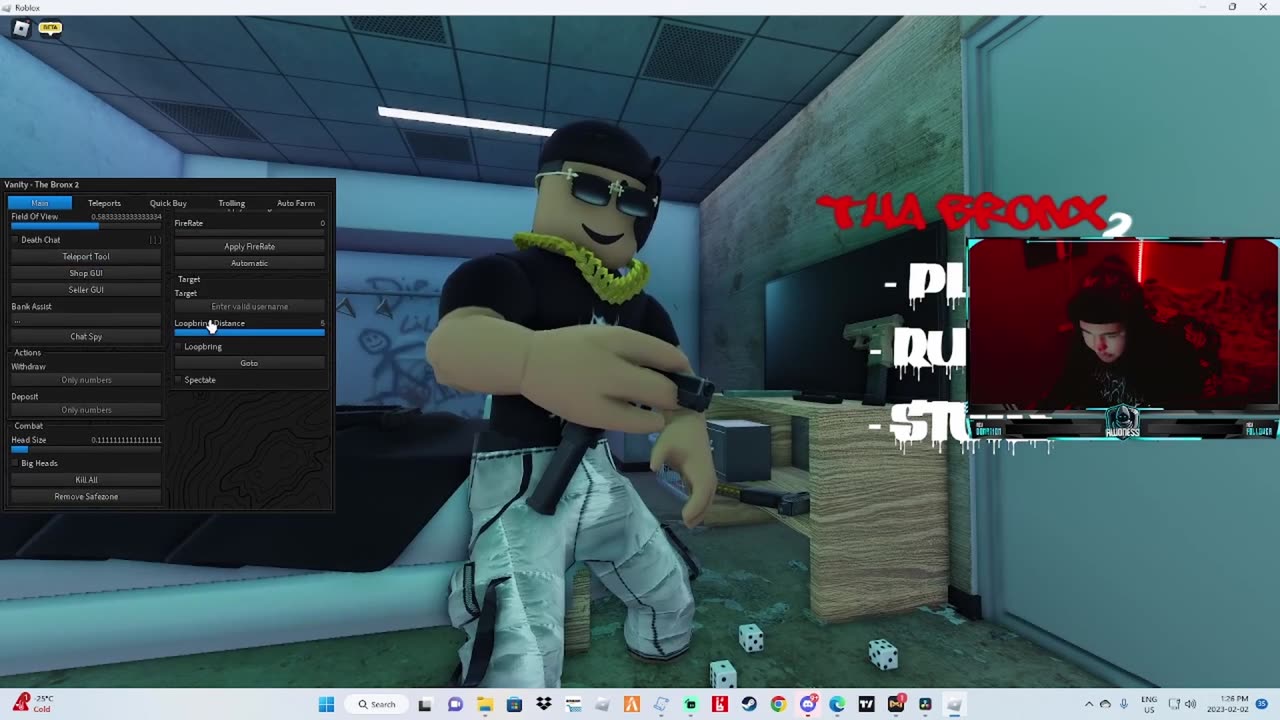Switch to the Teleports tab
This screenshot has height=720, width=1280.
(104, 203)
